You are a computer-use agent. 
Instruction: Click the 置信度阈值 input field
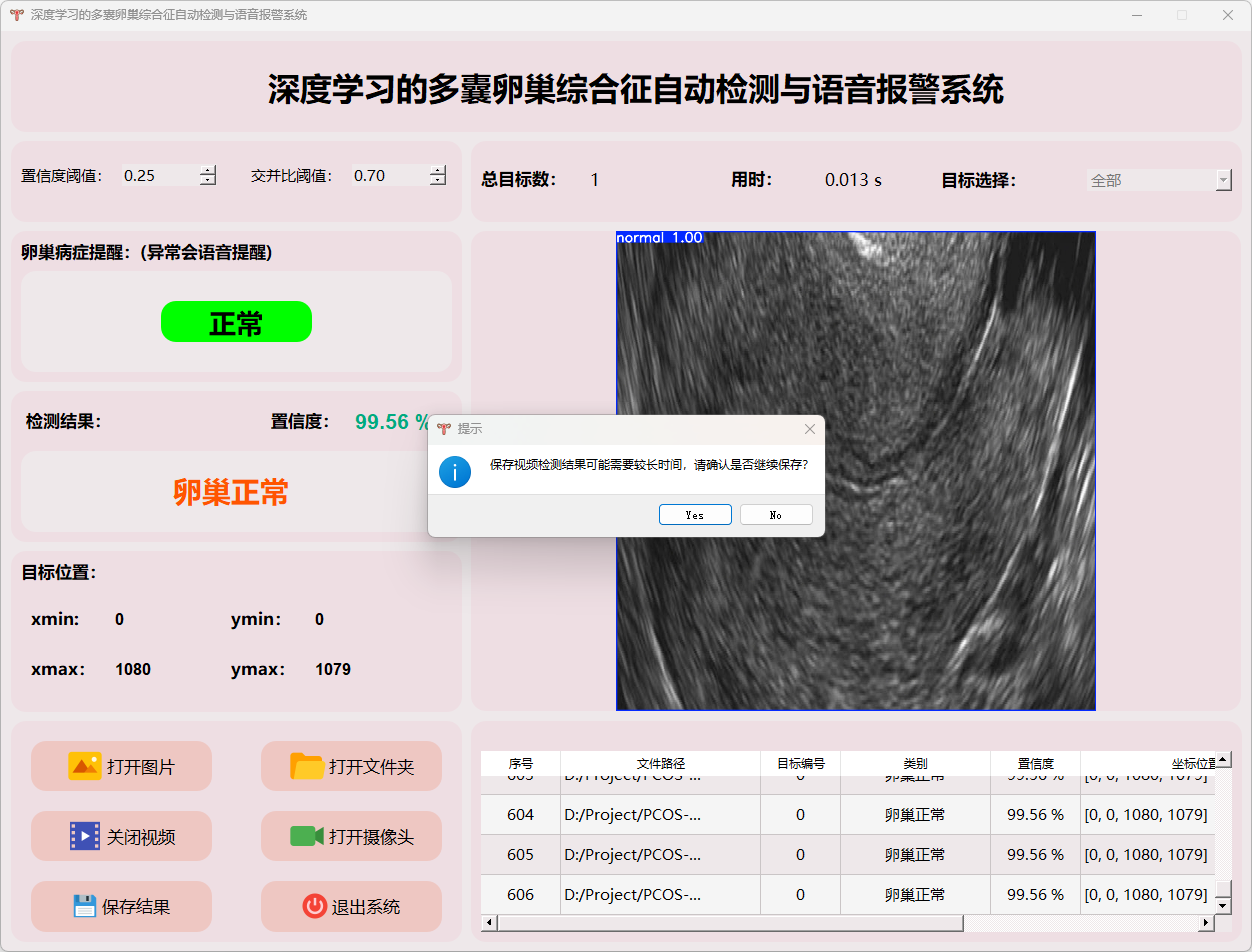(x=158, y=176)
